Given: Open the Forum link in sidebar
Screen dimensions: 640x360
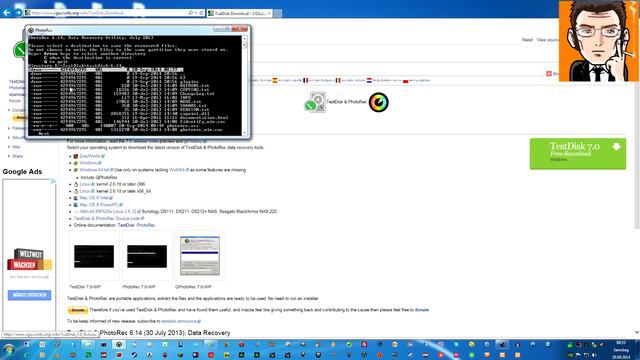Looking at the screenshot, I should (15, 101).
